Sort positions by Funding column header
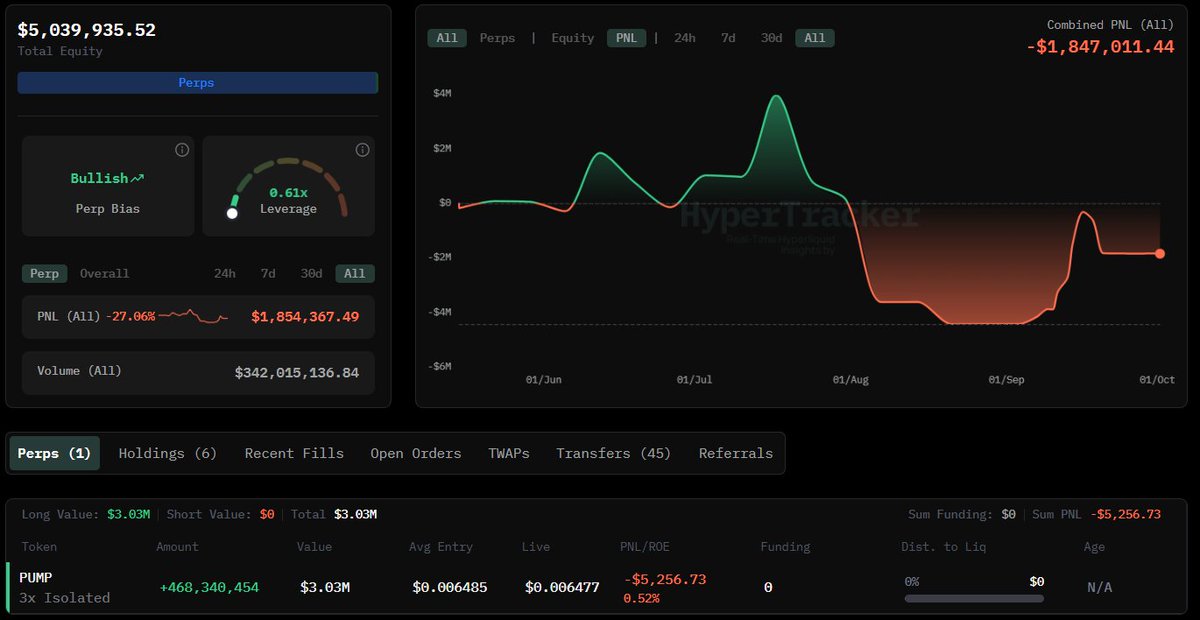This screenshot has height=620, width=1200. [785, 547]
